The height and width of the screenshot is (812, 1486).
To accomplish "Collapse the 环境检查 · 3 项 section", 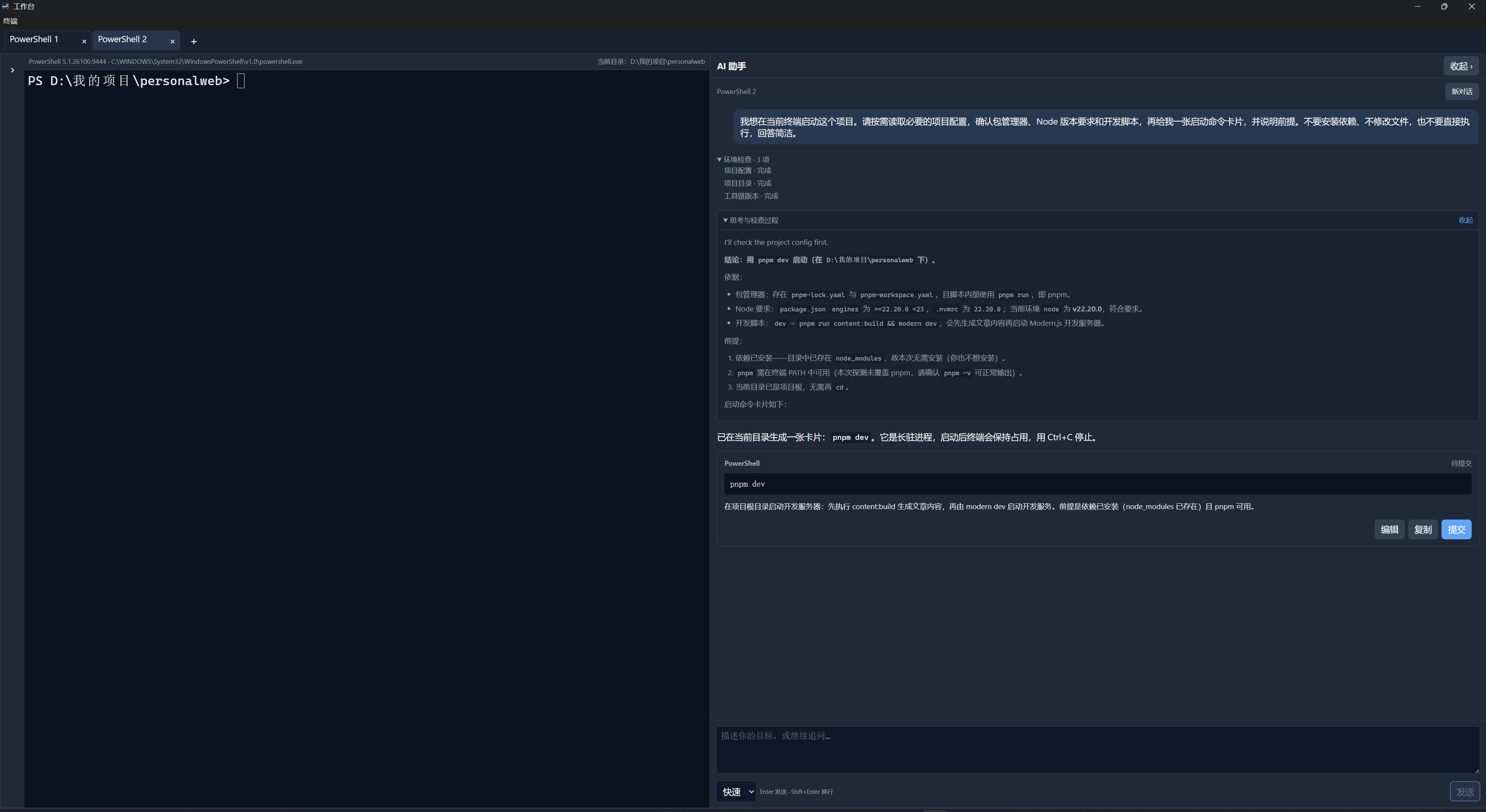I will click(743, 159).
